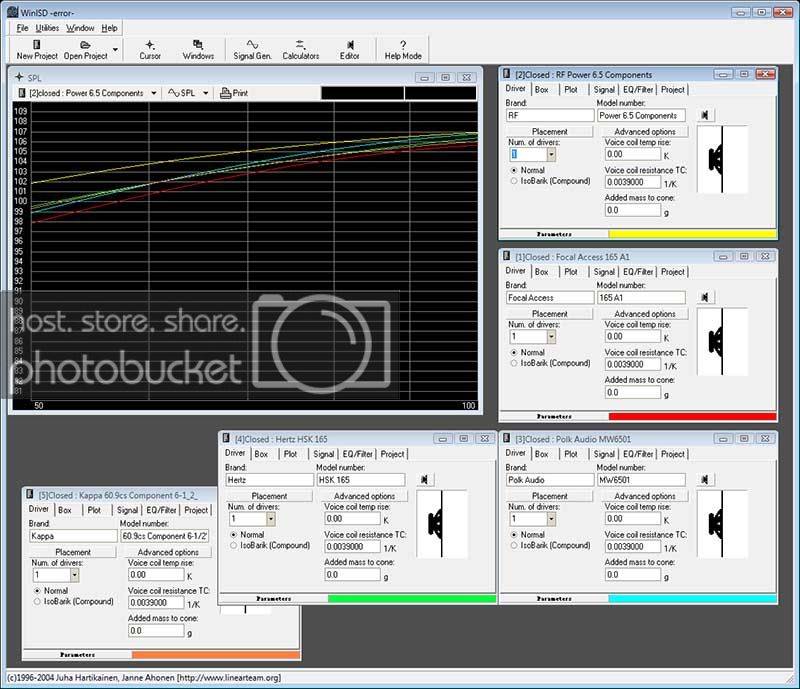Select IsoBarik (Compound) in Polk Audio window

click(x=514, y=545)
